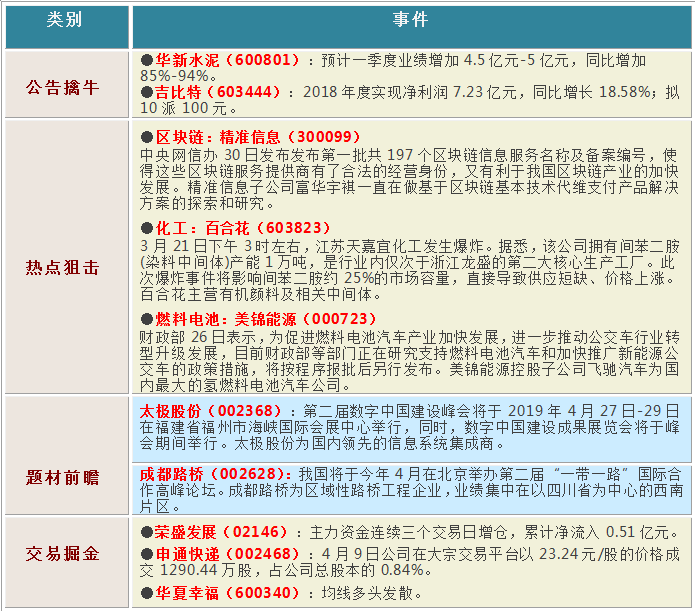Click the paragraph starting 3 月 21 日下午
Screen dimensions: 695x611
pos(409,270)
